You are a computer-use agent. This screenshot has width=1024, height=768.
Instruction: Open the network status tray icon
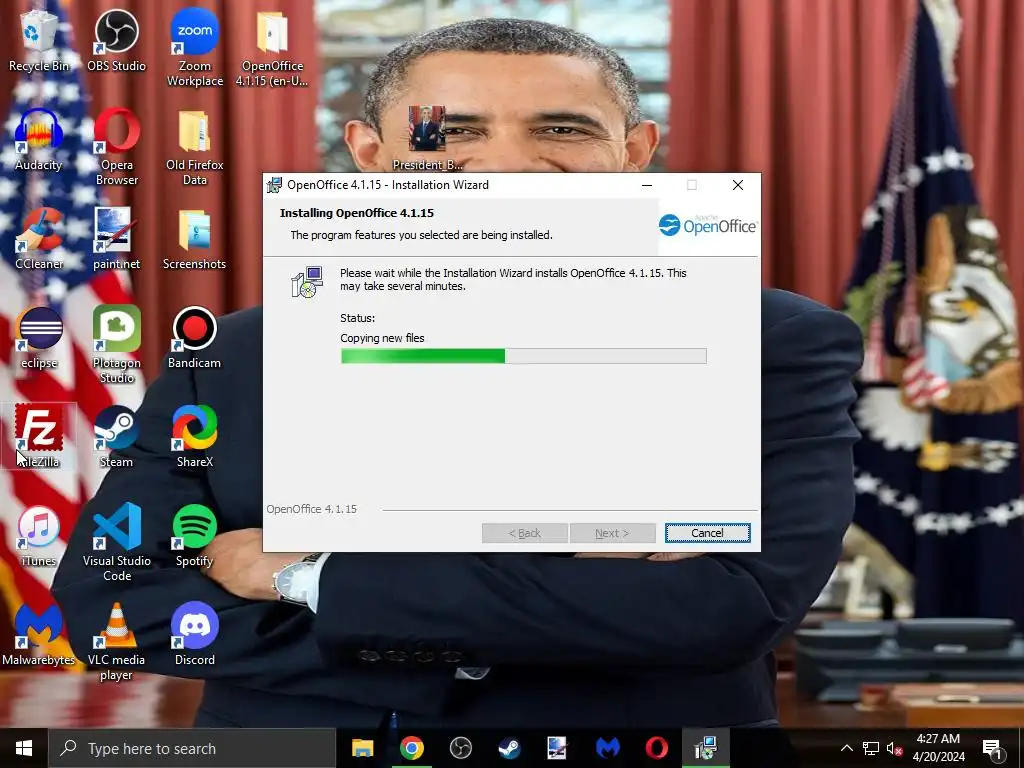pos(871,748)
